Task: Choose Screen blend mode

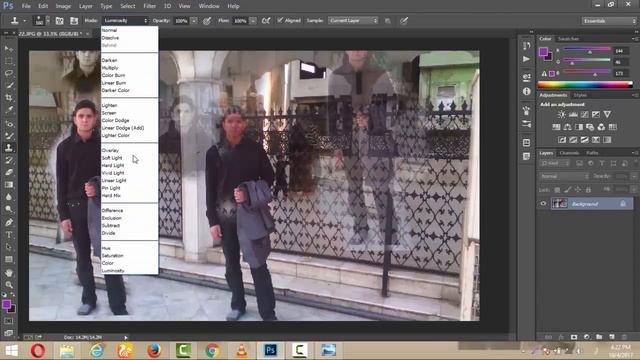Action: 109,113
